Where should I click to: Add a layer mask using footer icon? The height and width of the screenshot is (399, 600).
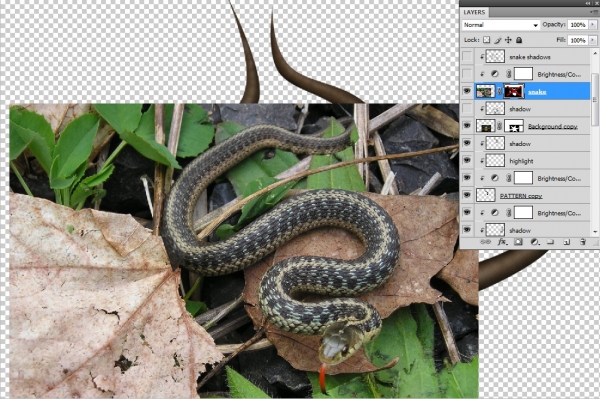tap(518, 242)
